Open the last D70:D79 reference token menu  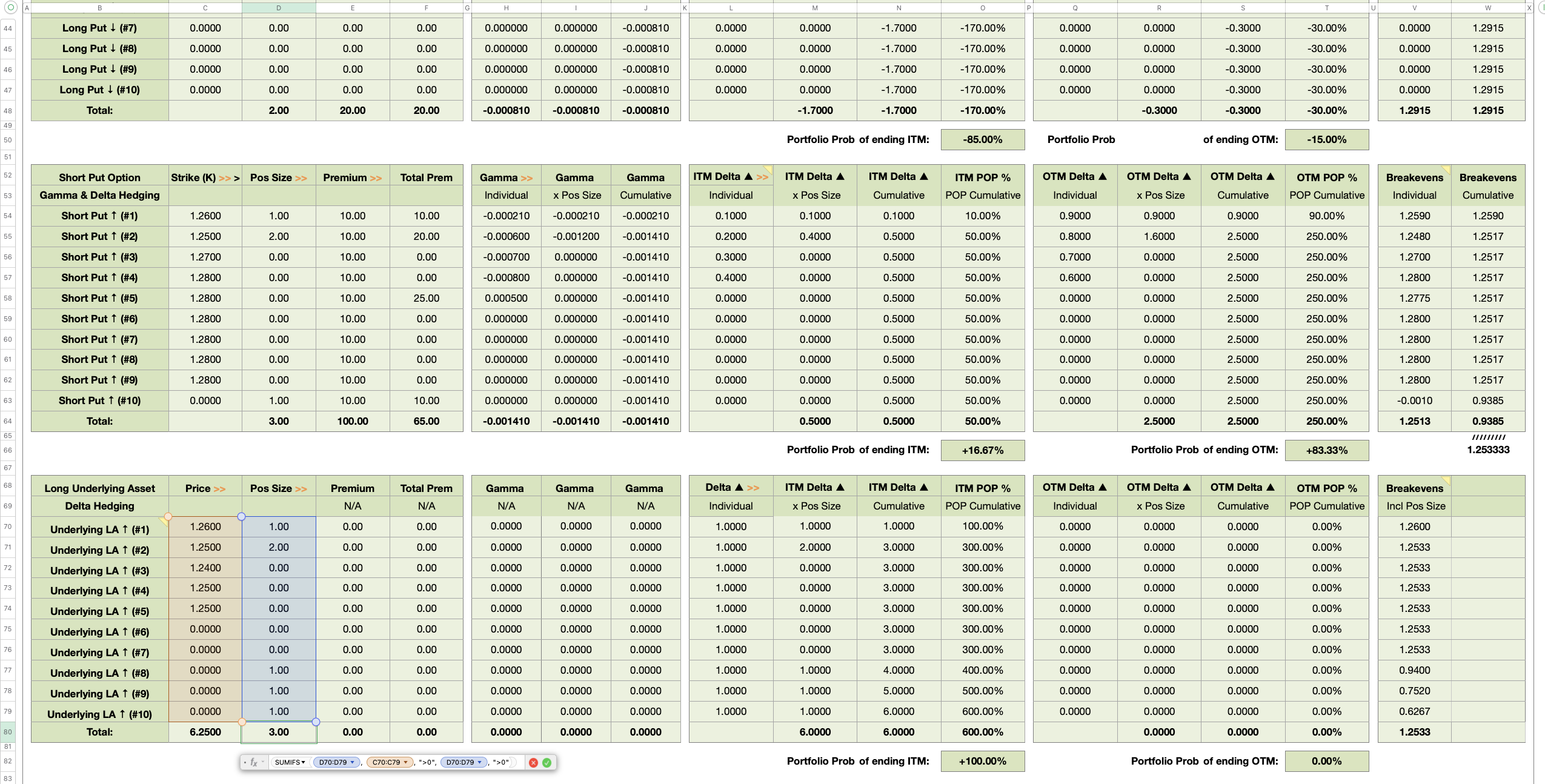click(479, 763)
